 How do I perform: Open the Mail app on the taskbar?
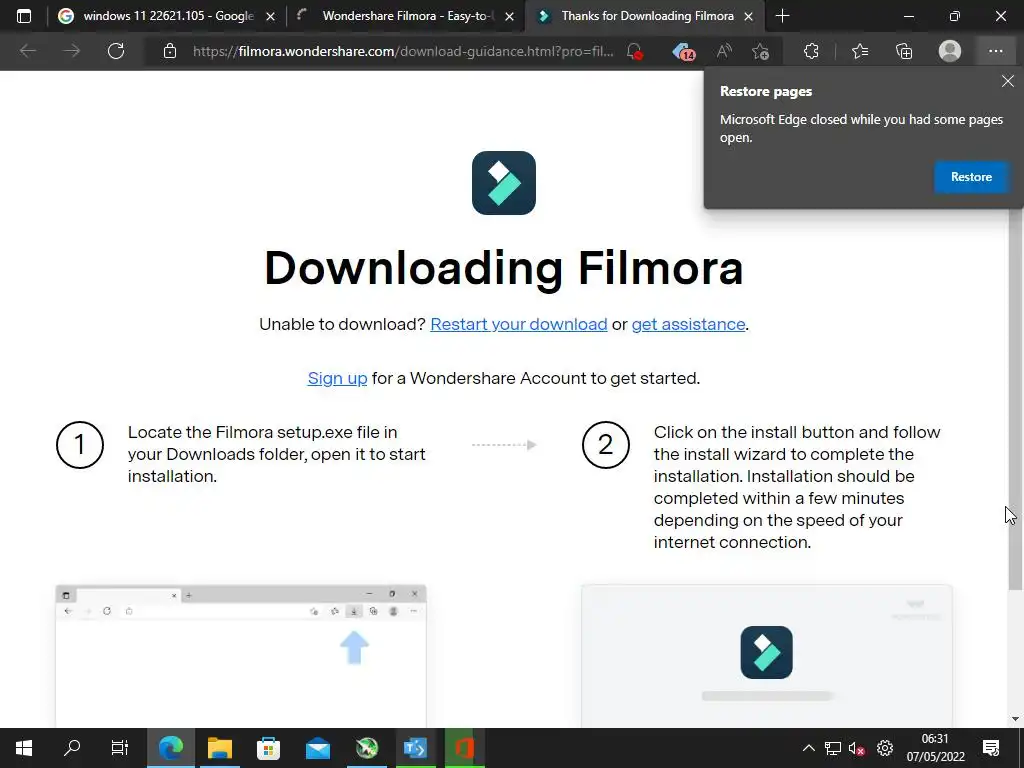[x=317, y=748]
